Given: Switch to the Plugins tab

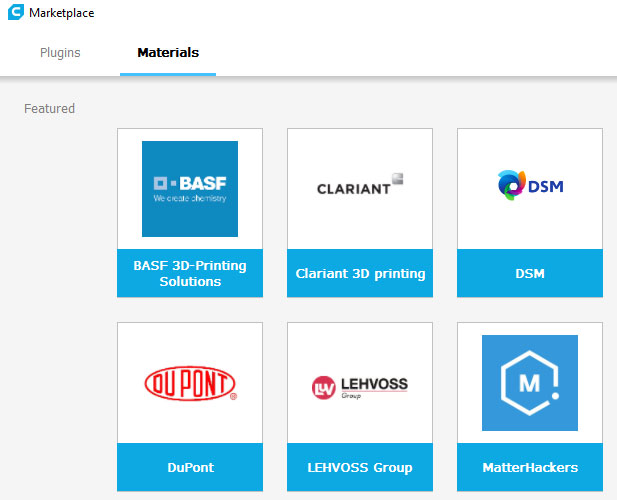Looking at the screenshot, I should pyautogui.click(x=60, y=52).
